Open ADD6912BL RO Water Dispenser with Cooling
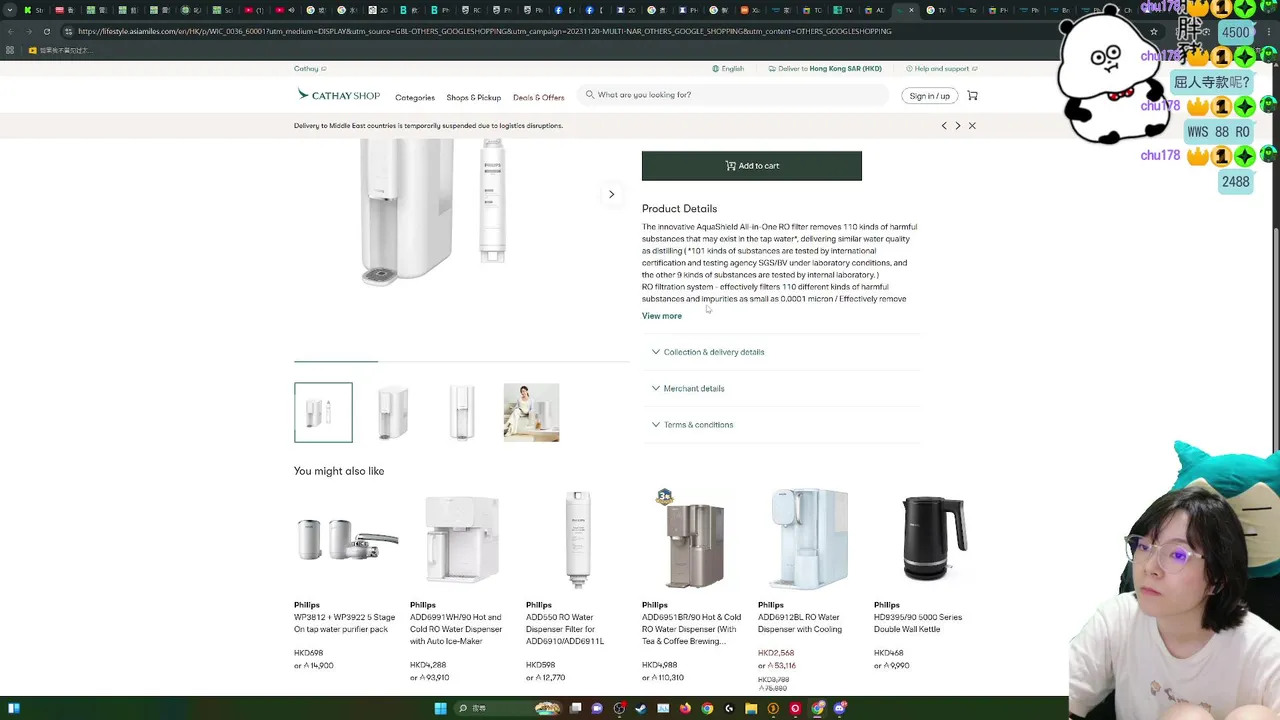Screen dimensions: 1280x720 click(x=800, y=623)
